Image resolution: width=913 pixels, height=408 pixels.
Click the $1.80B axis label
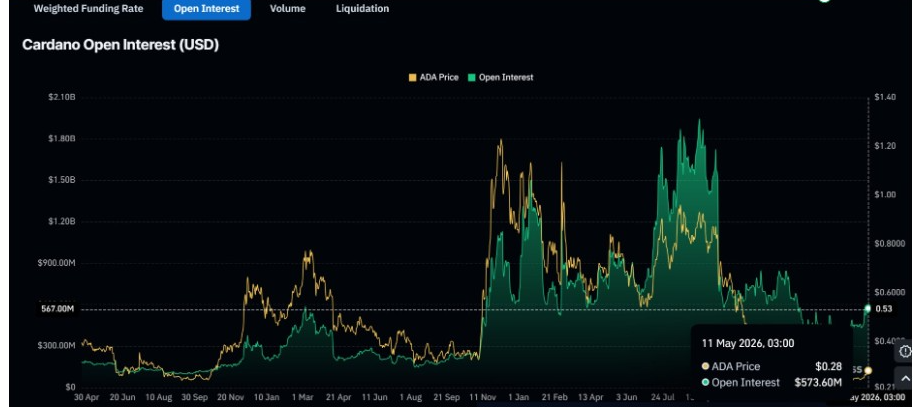[x=62, y=139]
